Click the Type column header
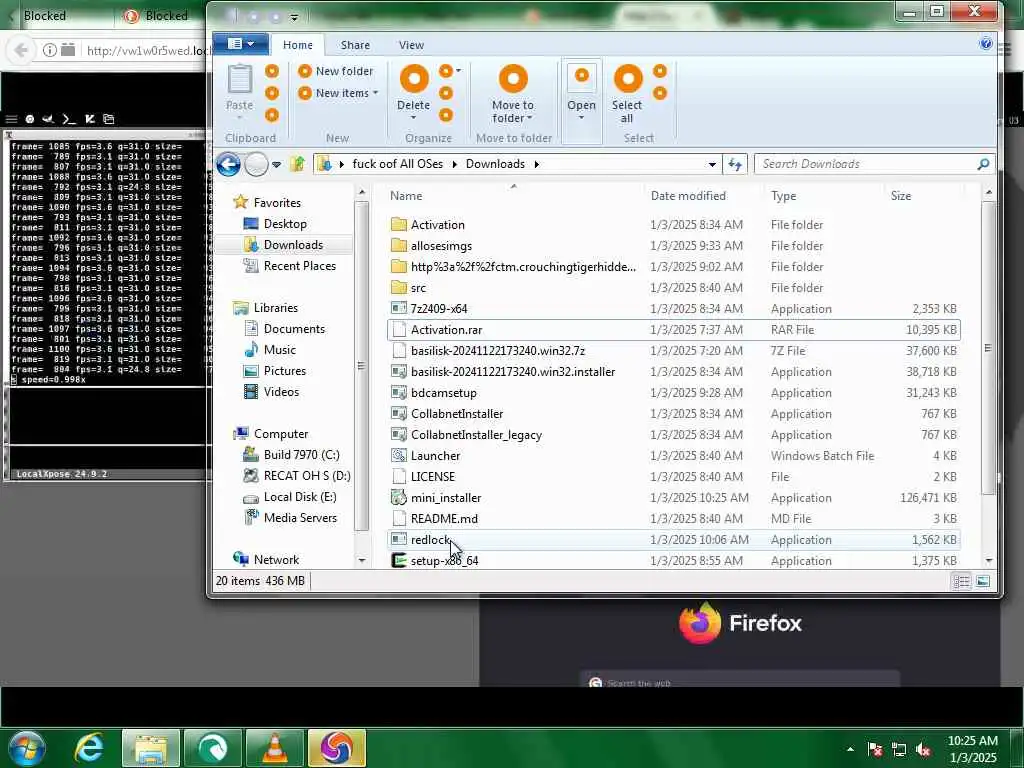The width and height of the screenshot is (1024, 768). coord(784,196)
